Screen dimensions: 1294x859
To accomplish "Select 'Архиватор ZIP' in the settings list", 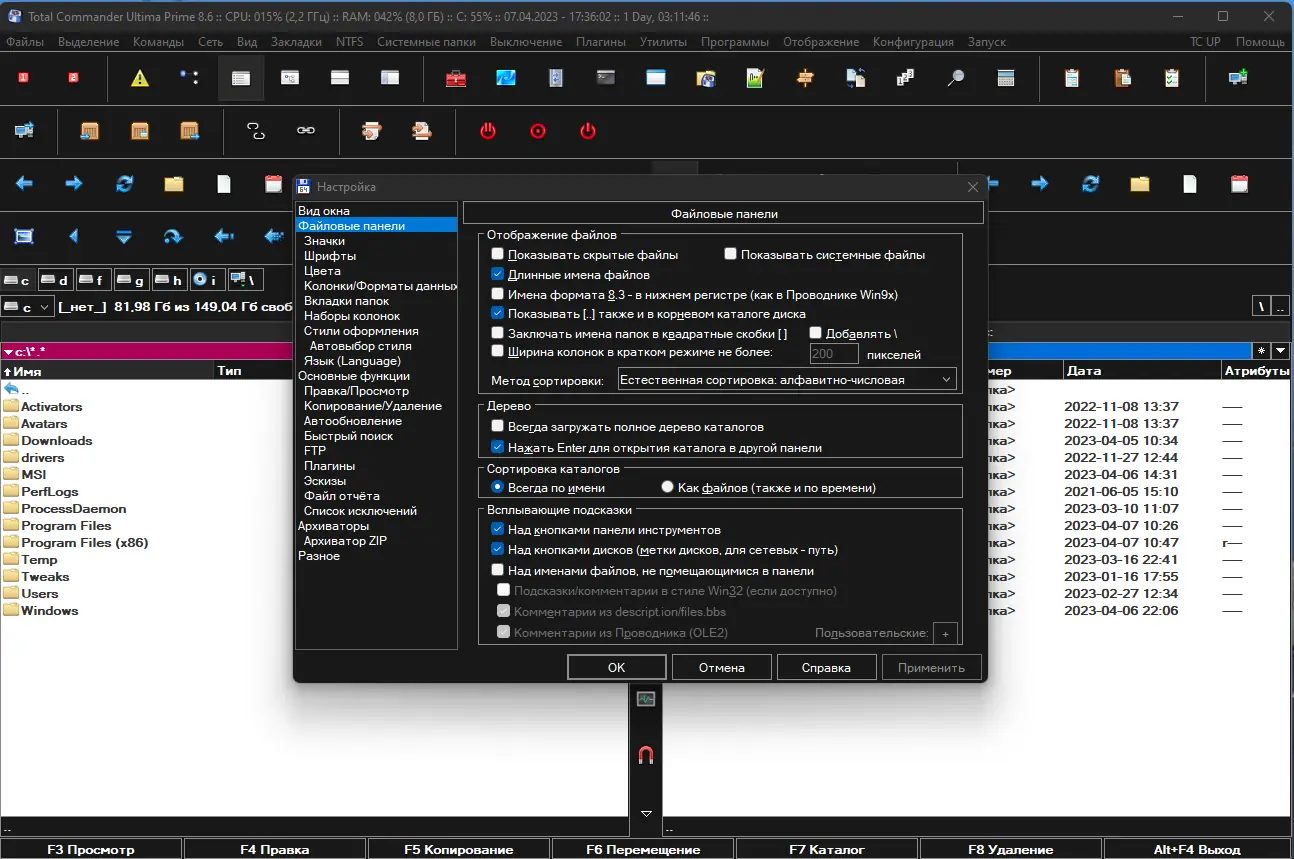I will pyautogui.click(x=345, y=541).
